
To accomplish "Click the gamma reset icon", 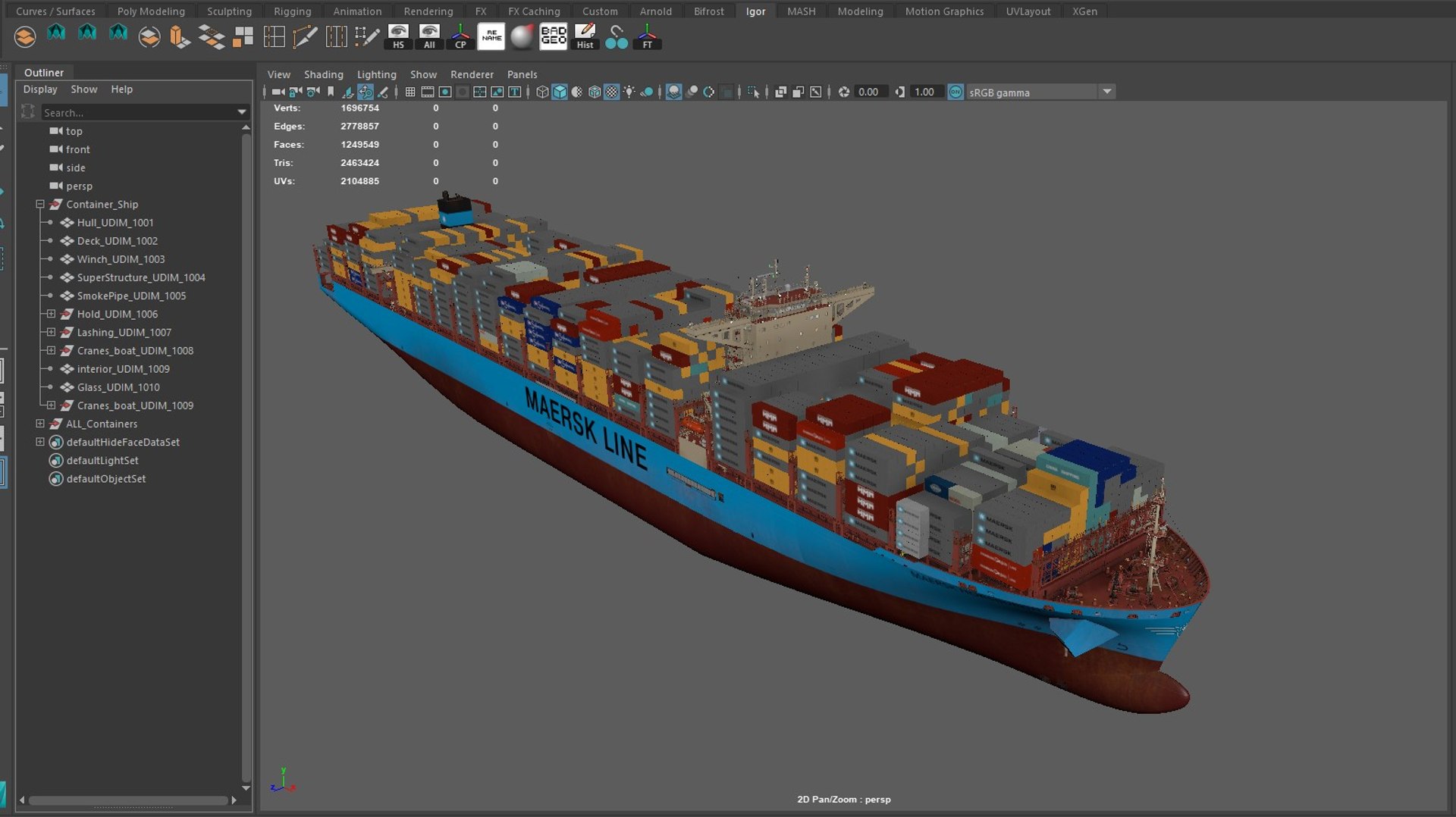I will (899, 92).
